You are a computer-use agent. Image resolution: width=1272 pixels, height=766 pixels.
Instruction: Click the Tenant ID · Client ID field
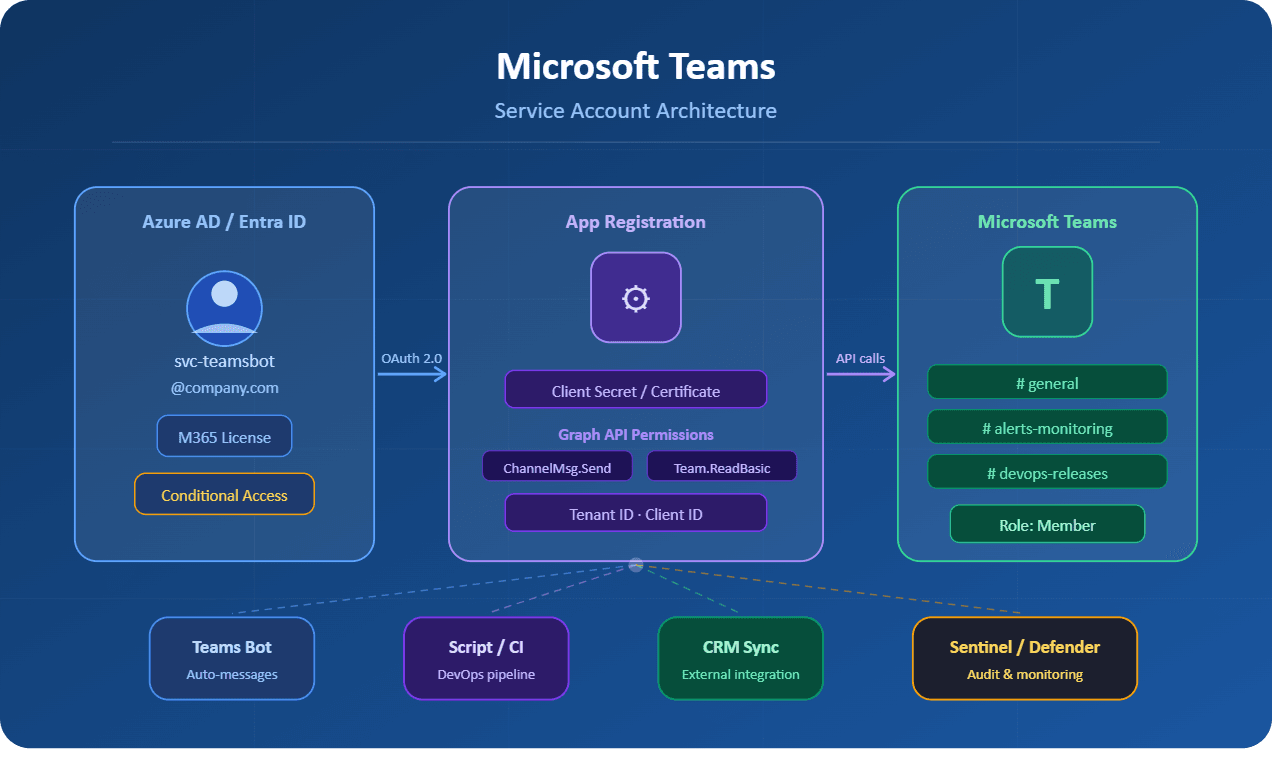tap(635, 512)
